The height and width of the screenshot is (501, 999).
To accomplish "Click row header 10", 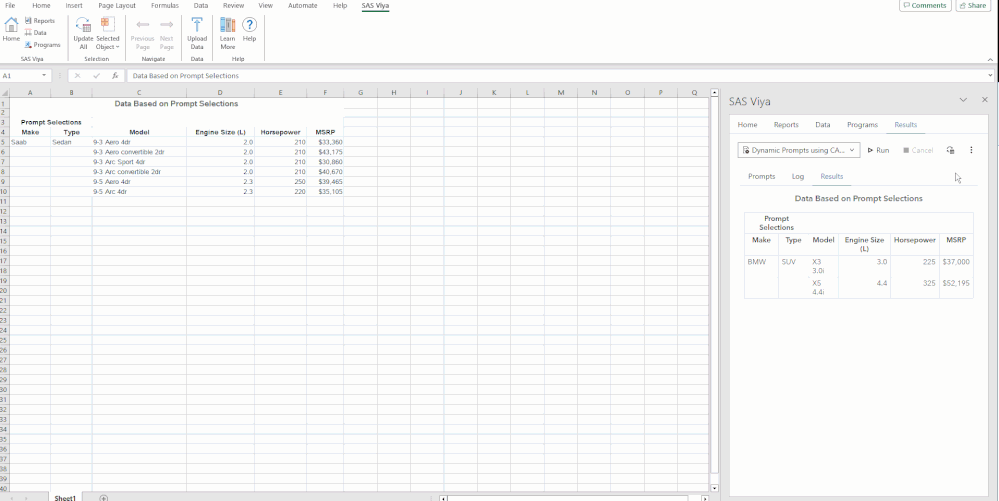I will 4,191.
